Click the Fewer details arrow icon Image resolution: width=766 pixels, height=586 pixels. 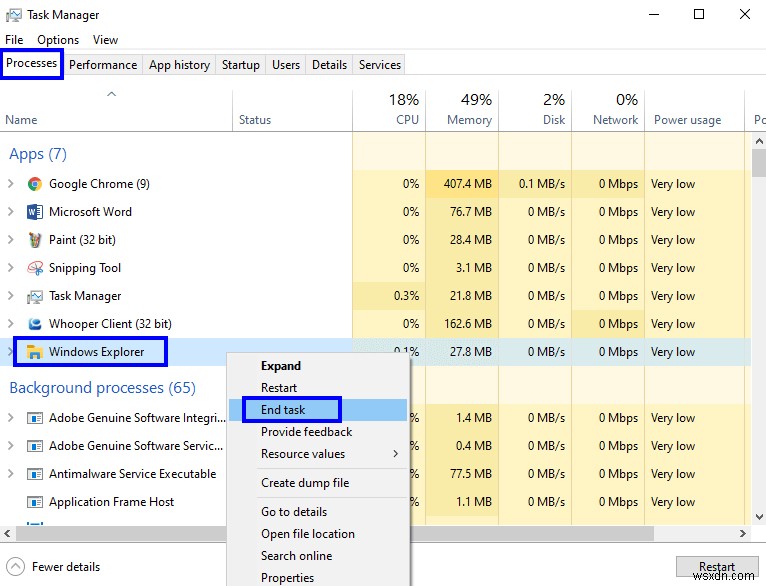(15, 566)
